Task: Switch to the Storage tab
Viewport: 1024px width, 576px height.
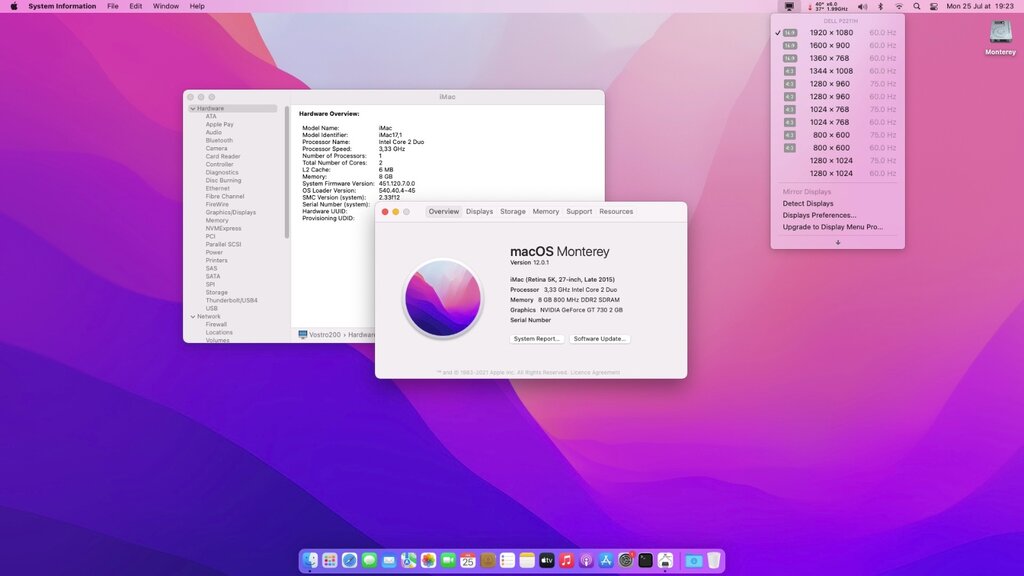Action: (512, 212)
